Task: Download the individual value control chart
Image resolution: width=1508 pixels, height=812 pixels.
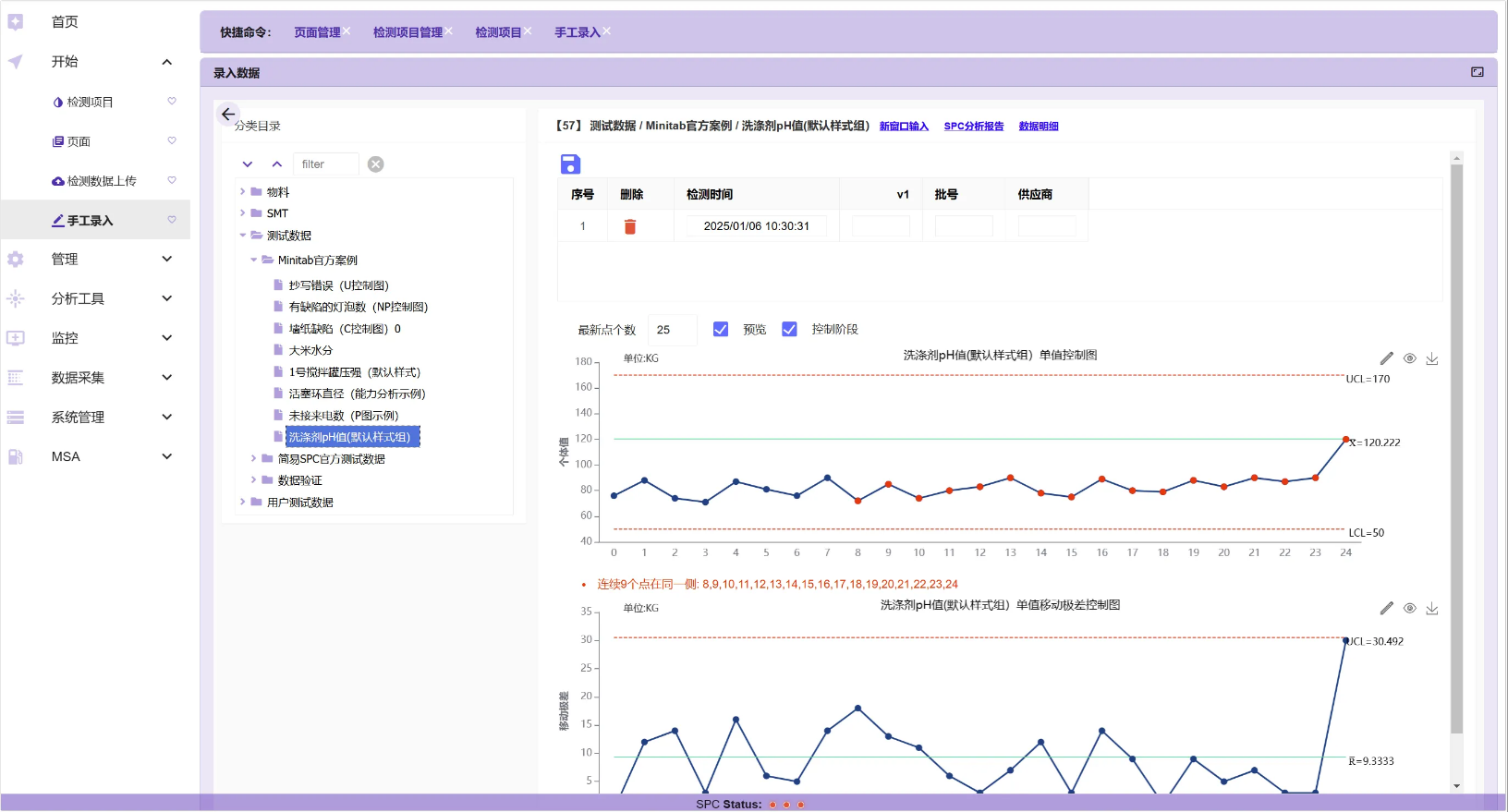Action: tap(1432, 358)
